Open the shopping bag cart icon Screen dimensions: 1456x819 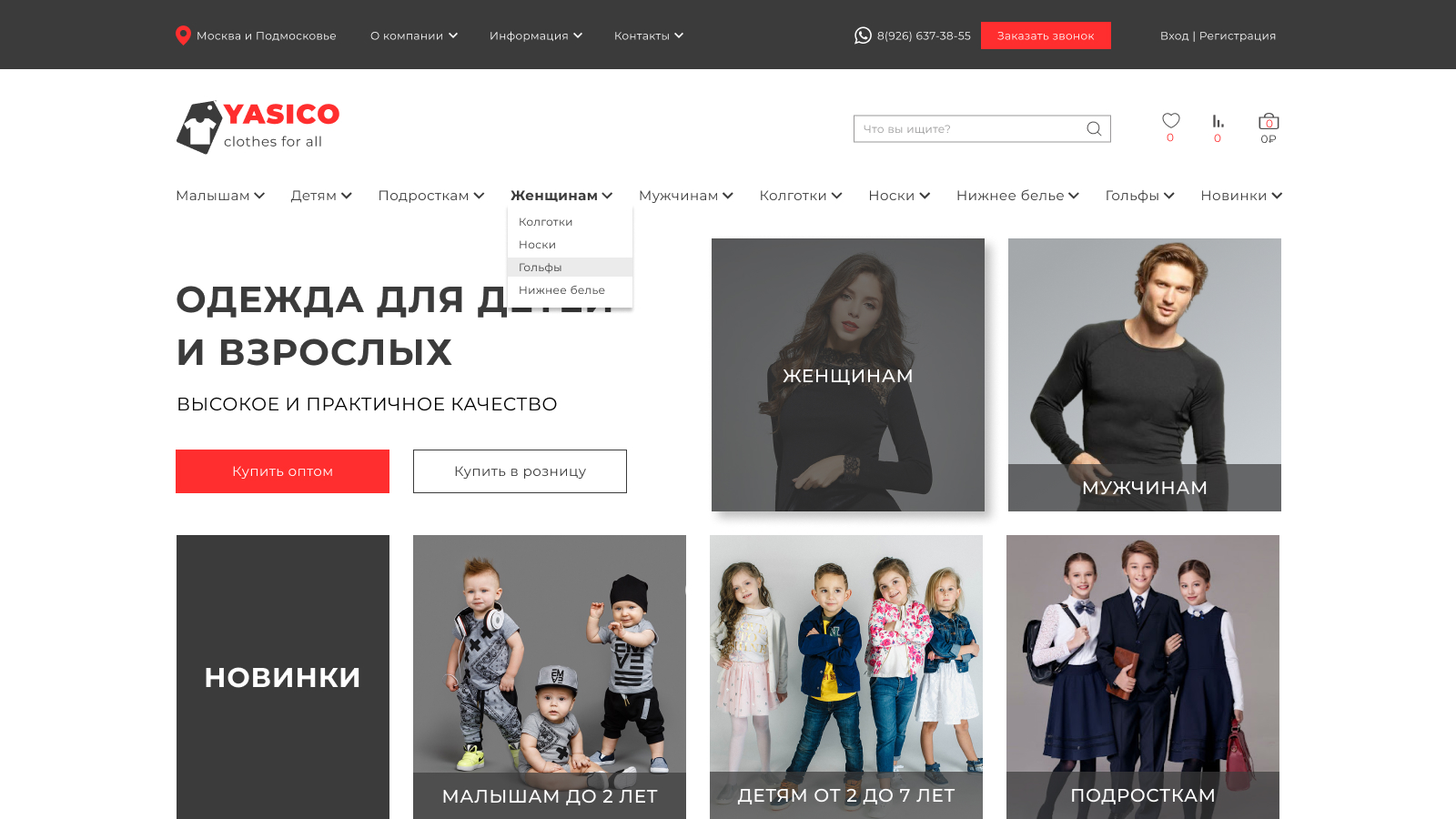click(1269, 122)
